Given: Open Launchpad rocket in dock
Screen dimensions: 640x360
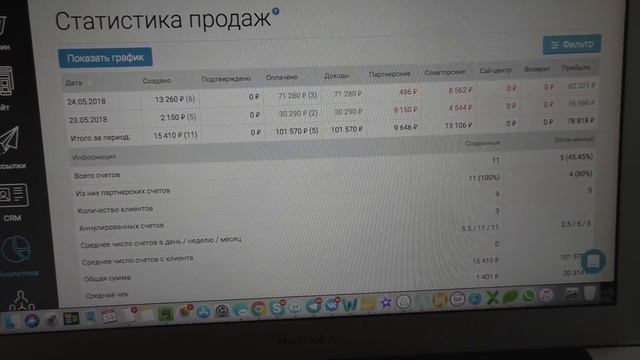Looking at the screenshot, I should coord(51,320).
